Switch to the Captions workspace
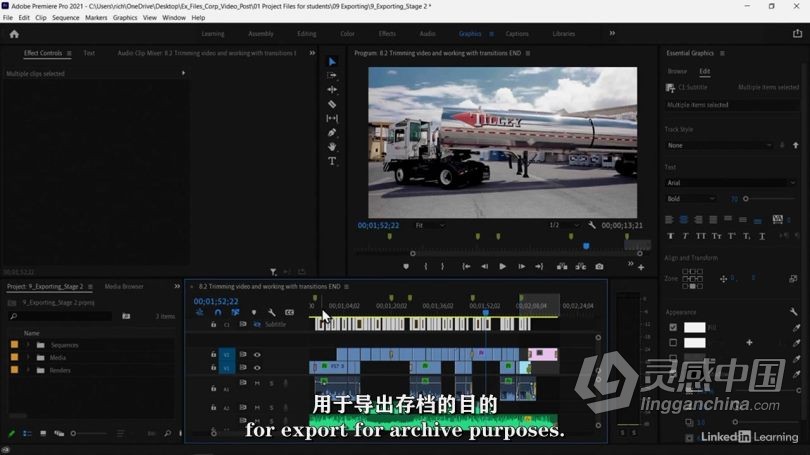This screenshot has height=455, width=810. click(x=517, y=34)
